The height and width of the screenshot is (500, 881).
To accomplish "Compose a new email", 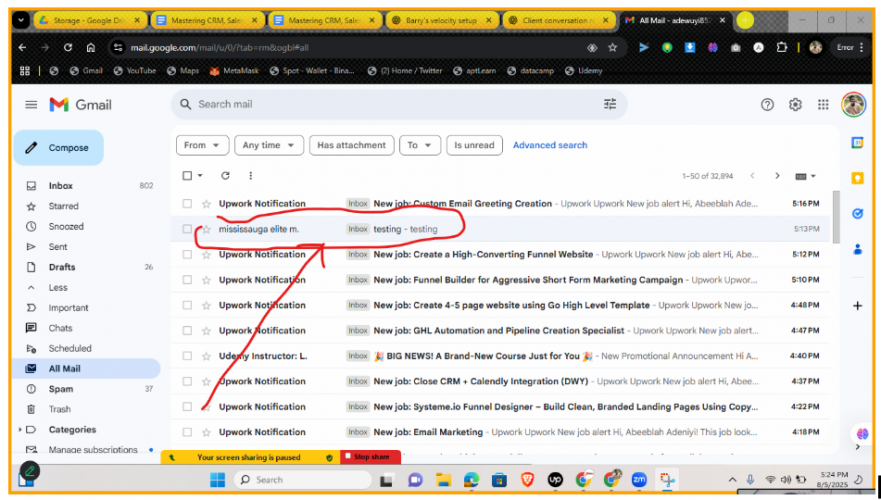I will (x=58, y=148).
